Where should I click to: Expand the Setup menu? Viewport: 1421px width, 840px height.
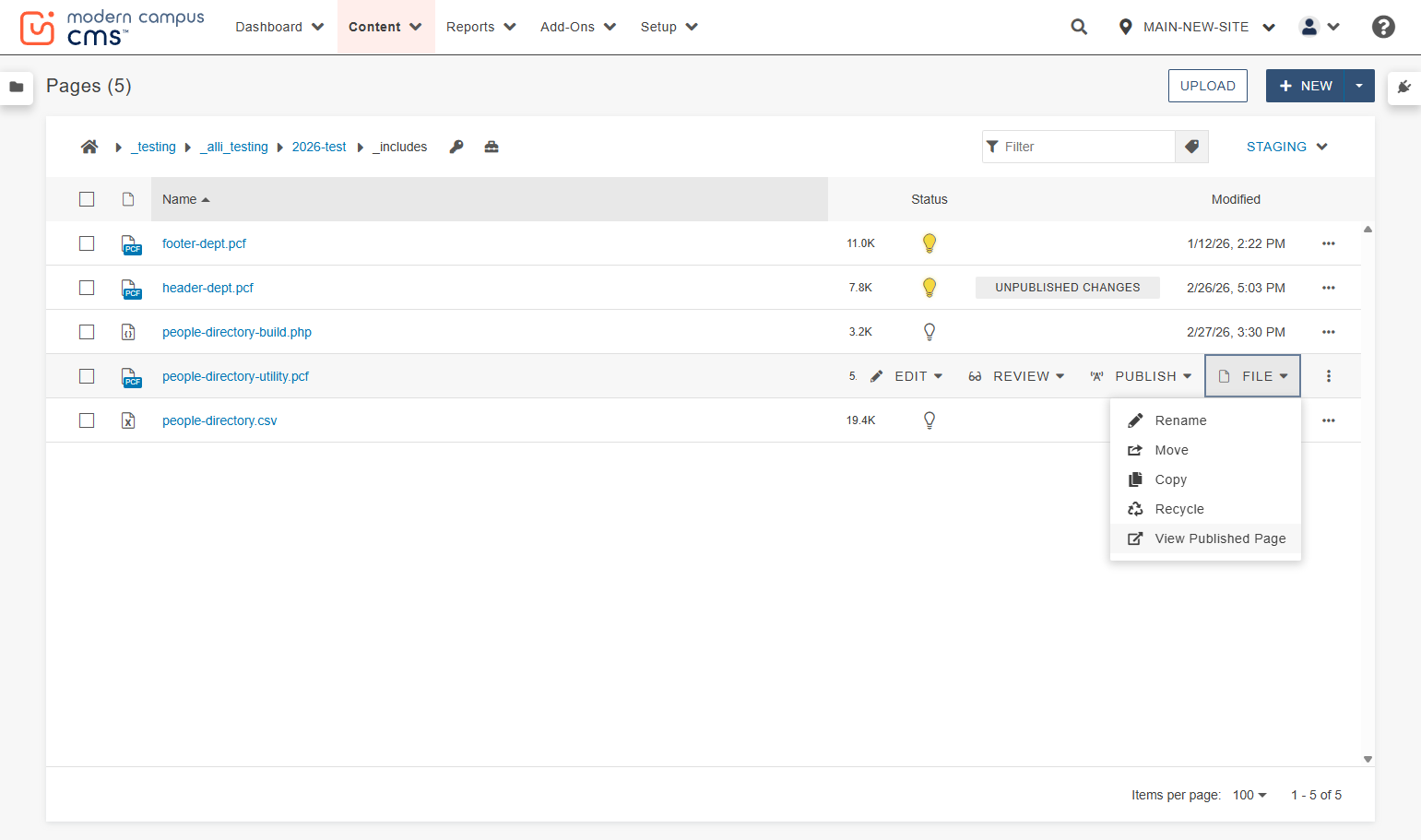pyautogui.click(x=669, y=27)
